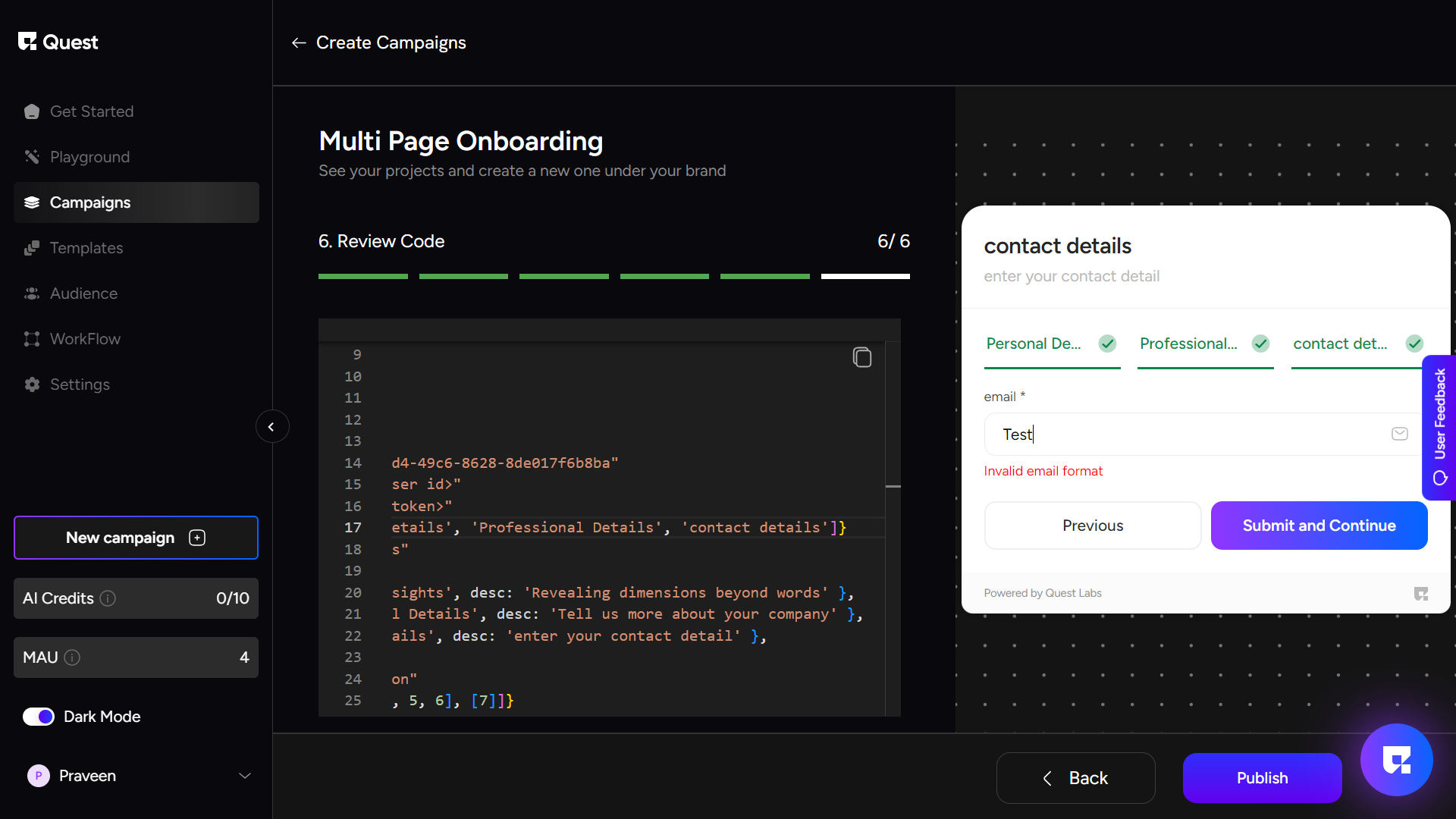
Task: Click the New campaign button
Action: point(136,538)
